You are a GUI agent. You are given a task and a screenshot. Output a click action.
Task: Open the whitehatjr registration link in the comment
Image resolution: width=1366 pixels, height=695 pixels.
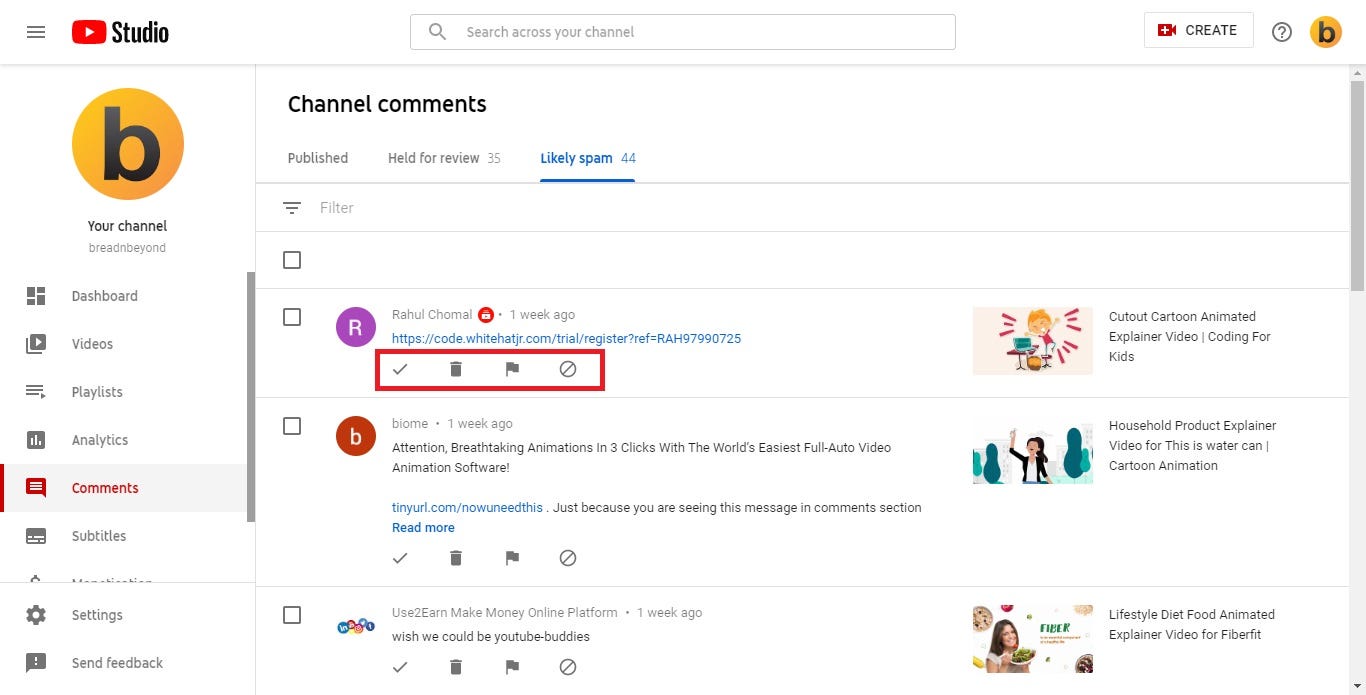click(566, 338)
